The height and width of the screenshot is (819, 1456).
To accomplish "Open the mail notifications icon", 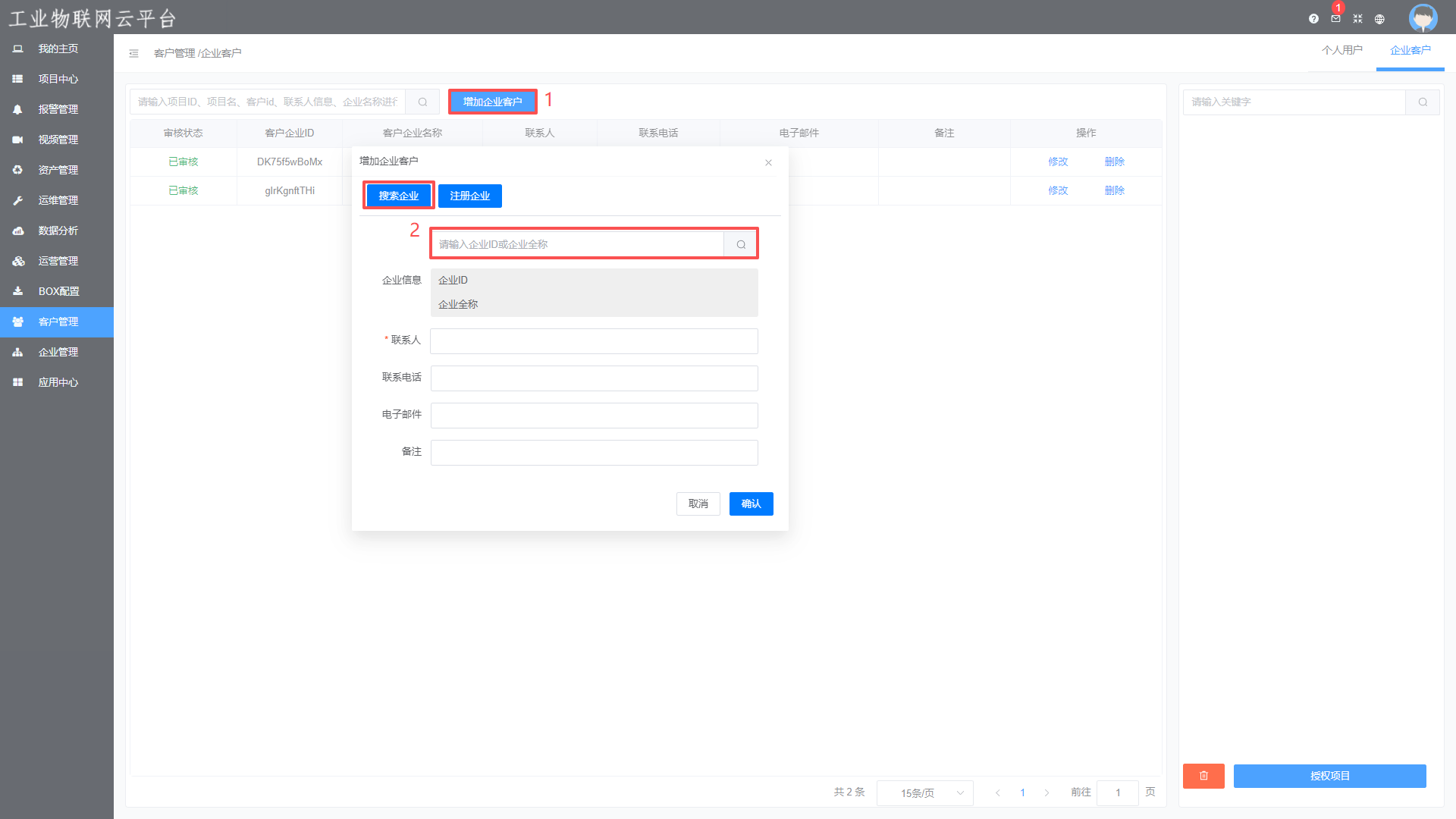I will click(x=1335, y=19).
